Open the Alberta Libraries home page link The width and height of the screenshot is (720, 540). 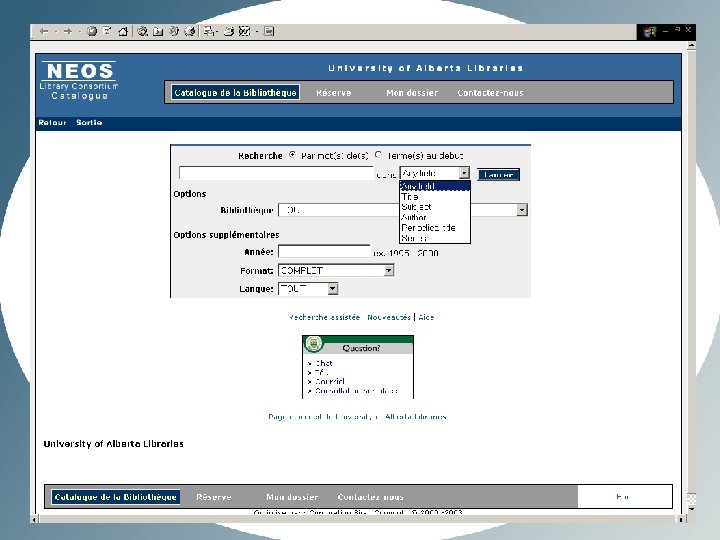tap(357, 416)
